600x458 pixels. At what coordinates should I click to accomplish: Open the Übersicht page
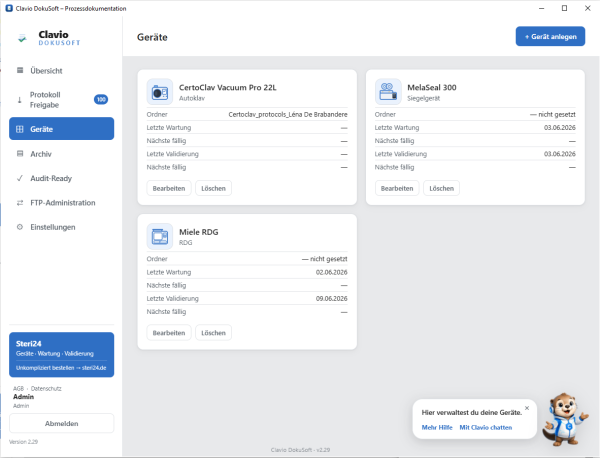pyautogui.click(x=61, y=70)
